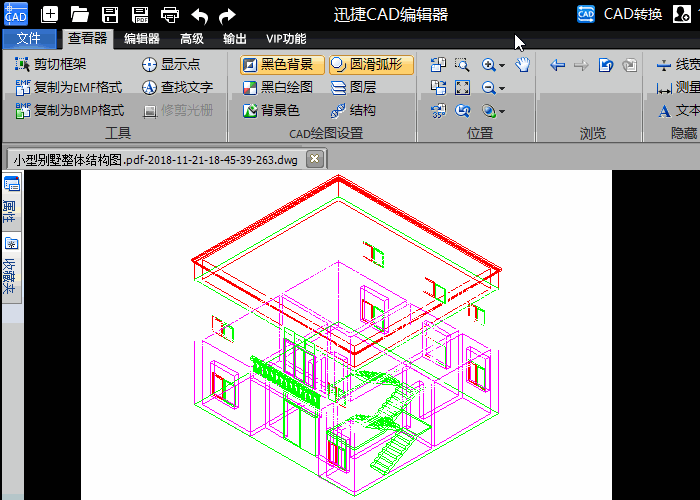Open the 文件 menu

point(29,39)
